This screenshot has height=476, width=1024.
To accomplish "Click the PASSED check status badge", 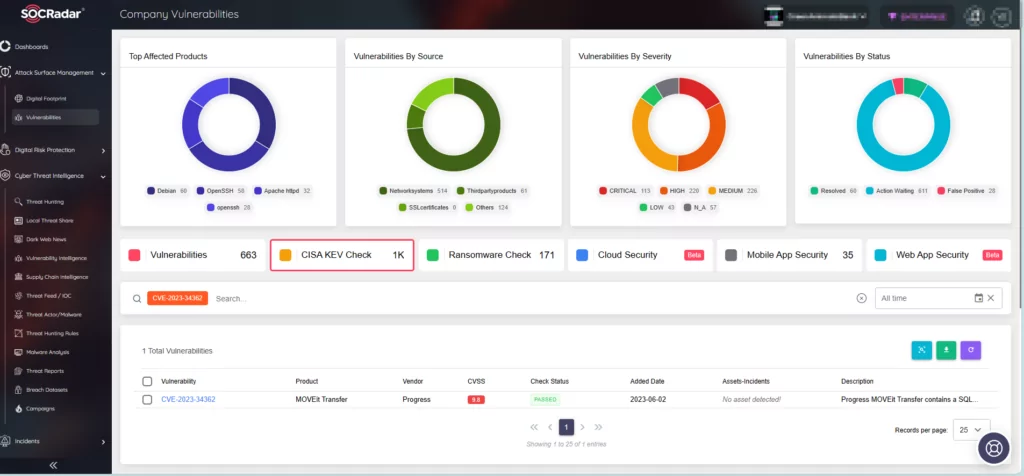I will [x=545, y=400].
